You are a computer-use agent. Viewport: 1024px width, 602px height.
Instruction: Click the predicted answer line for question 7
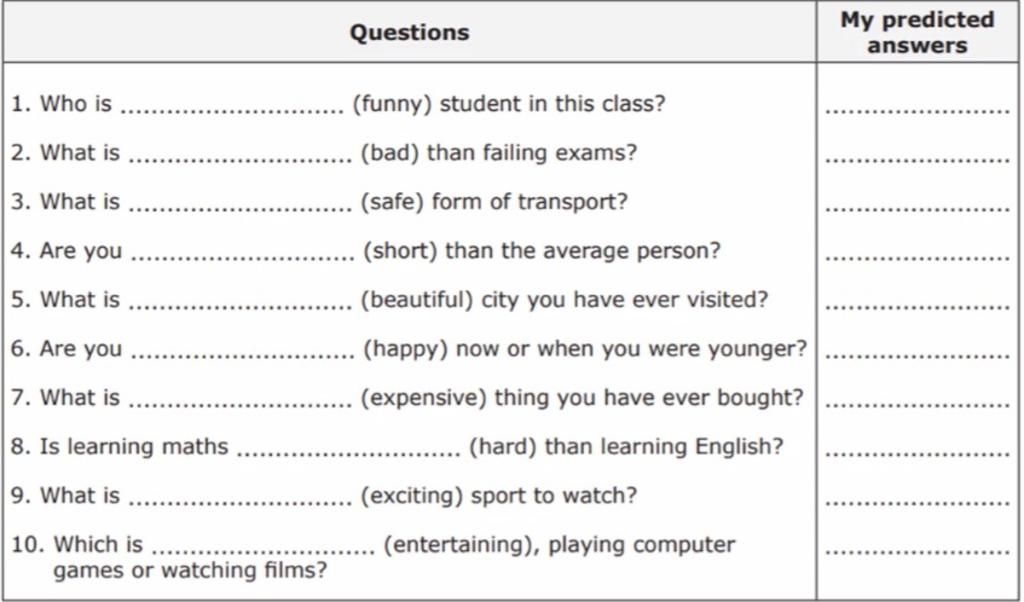pos(917,402)
